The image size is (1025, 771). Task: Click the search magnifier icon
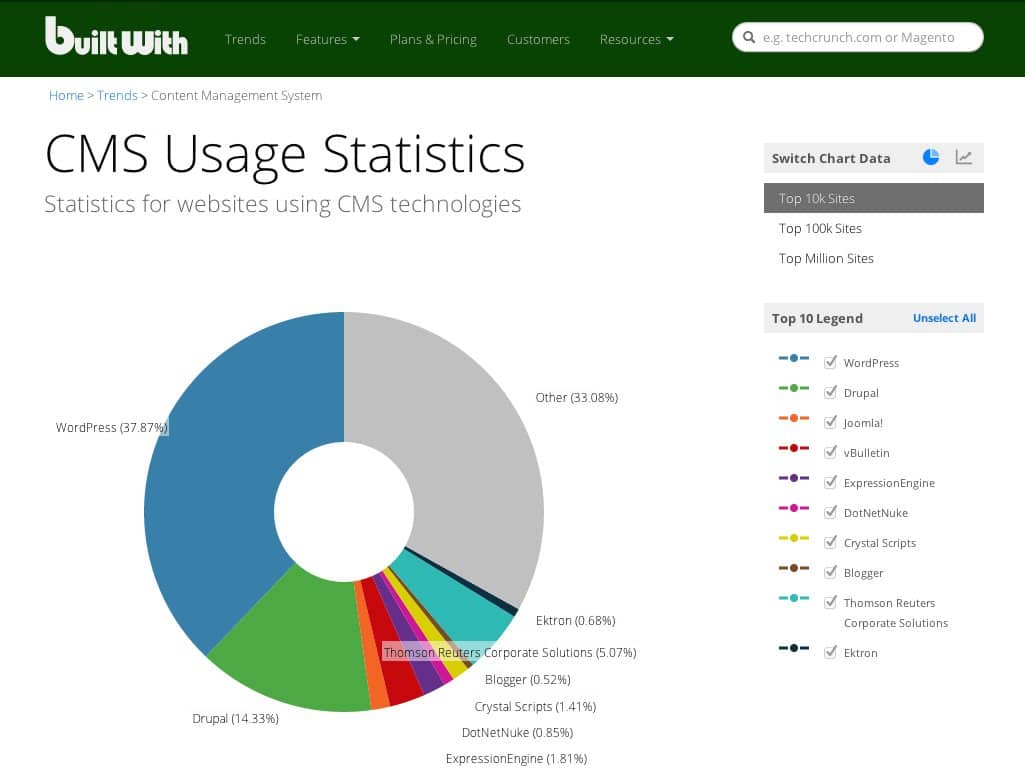(749, 37)
